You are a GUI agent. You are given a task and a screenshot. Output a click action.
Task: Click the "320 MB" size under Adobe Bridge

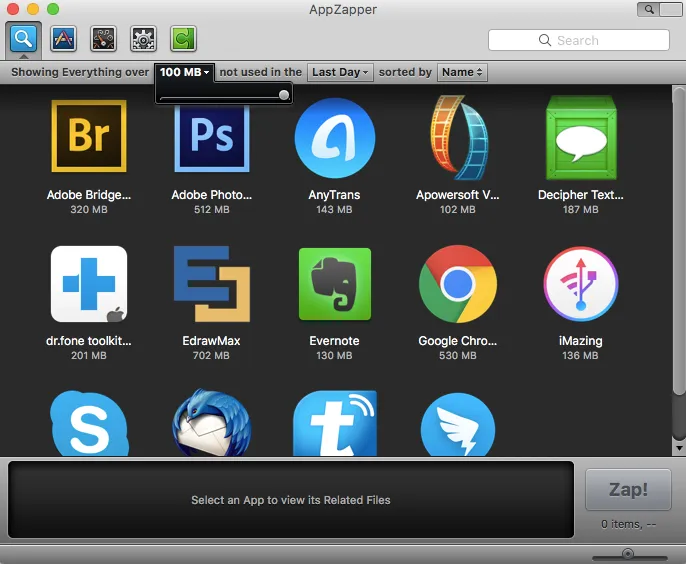coord(89,210)
